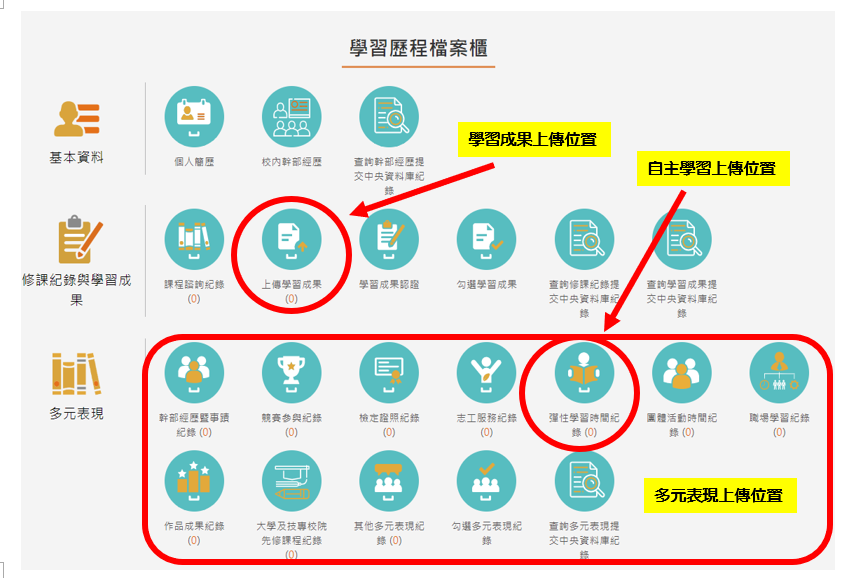
Task: Open the 勾選學習成果 icon
Action: point(486,239)
